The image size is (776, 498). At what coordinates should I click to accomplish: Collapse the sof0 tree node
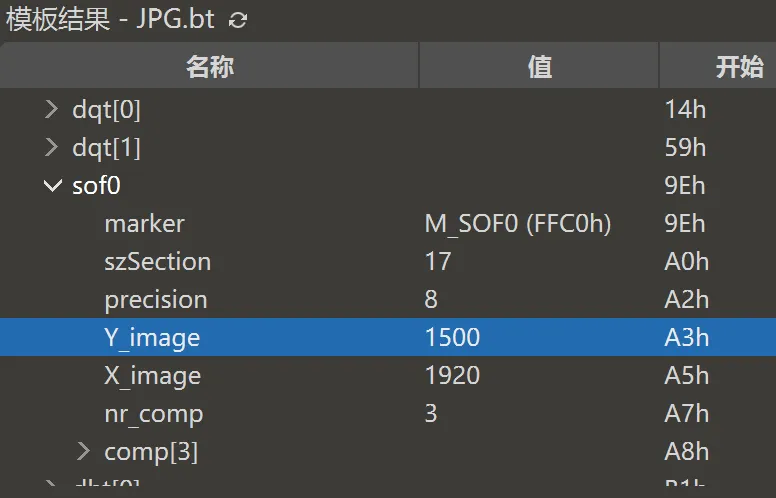coord(53,186)
